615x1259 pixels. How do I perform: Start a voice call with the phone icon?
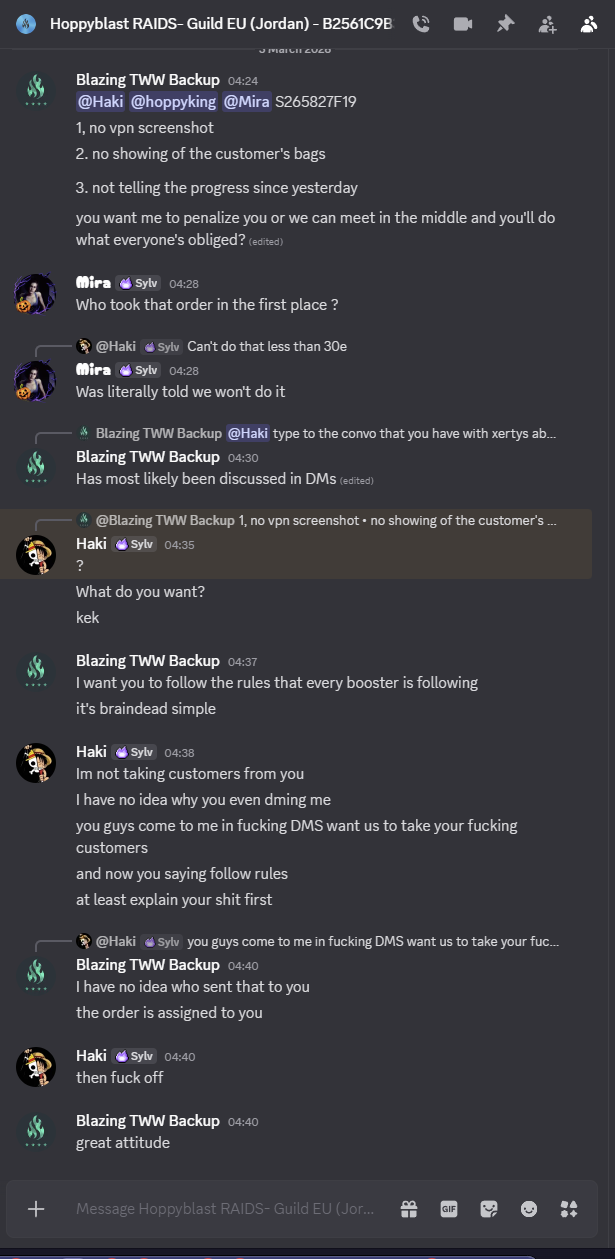coord(421,24)
